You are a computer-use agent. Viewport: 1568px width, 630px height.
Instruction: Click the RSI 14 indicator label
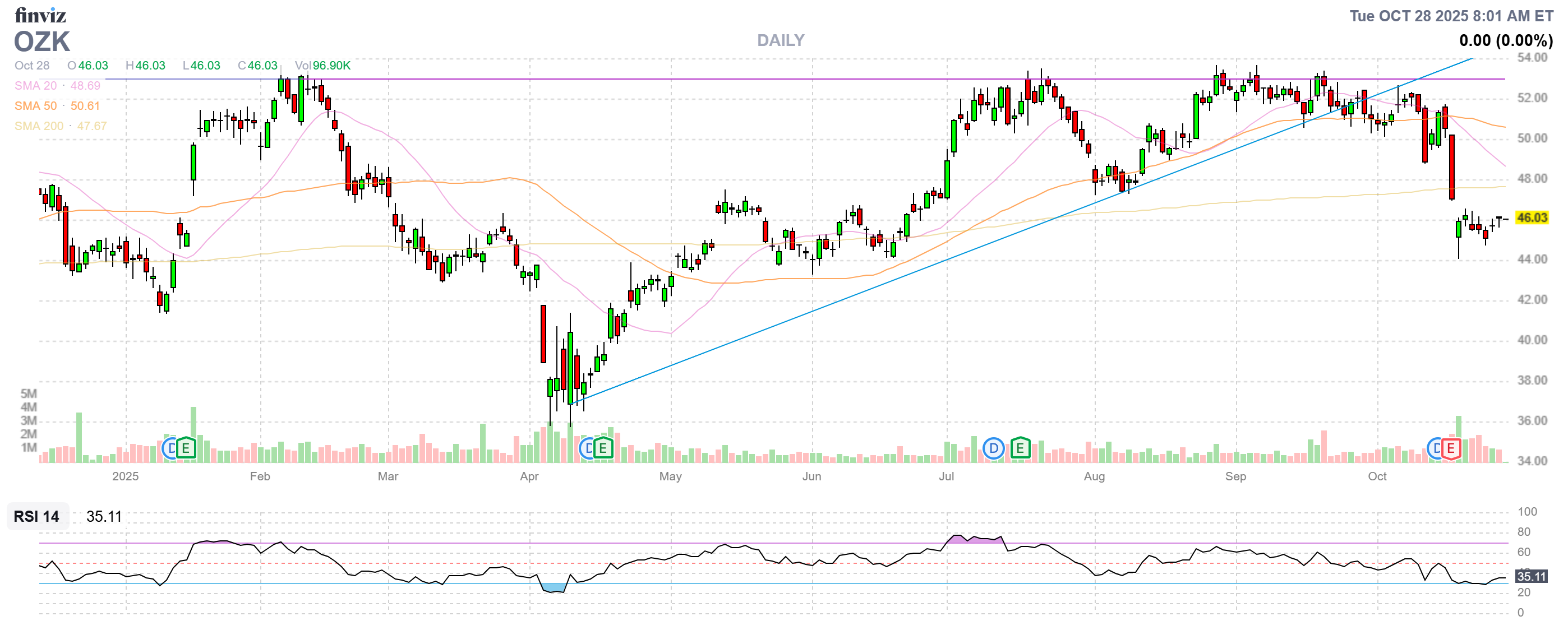(x=36, y=517)
